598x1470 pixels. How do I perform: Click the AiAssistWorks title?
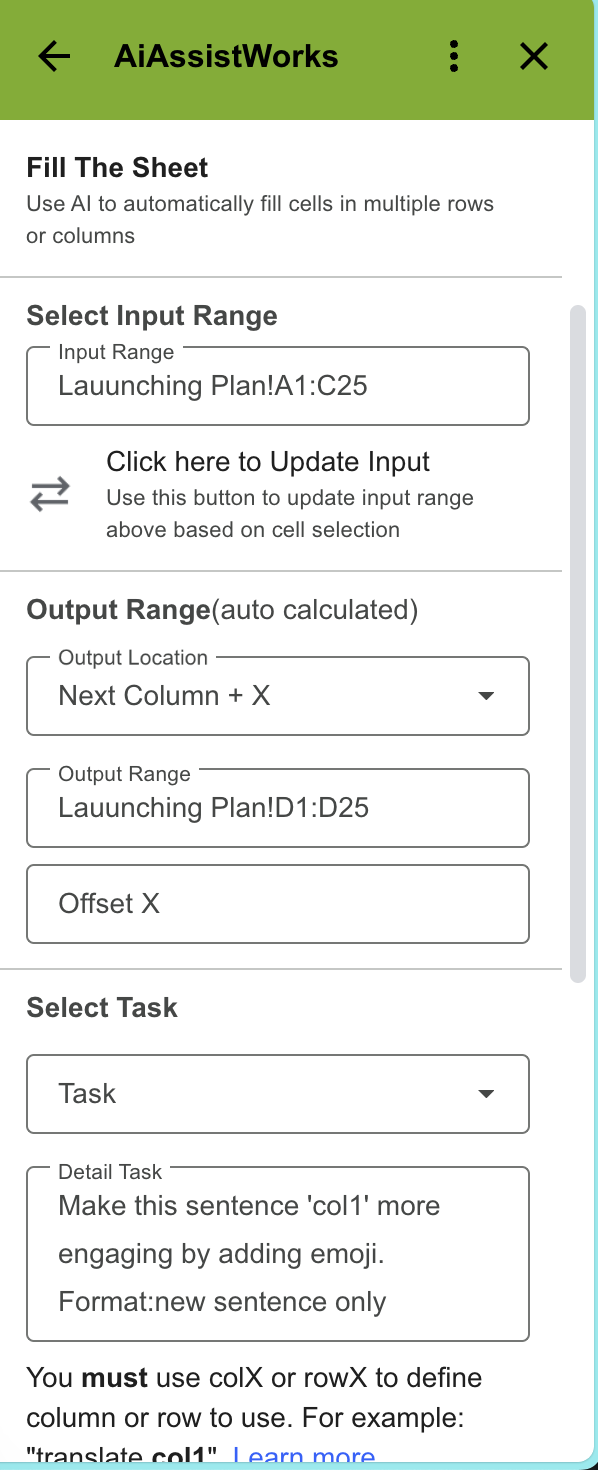[x=227, y=57]
